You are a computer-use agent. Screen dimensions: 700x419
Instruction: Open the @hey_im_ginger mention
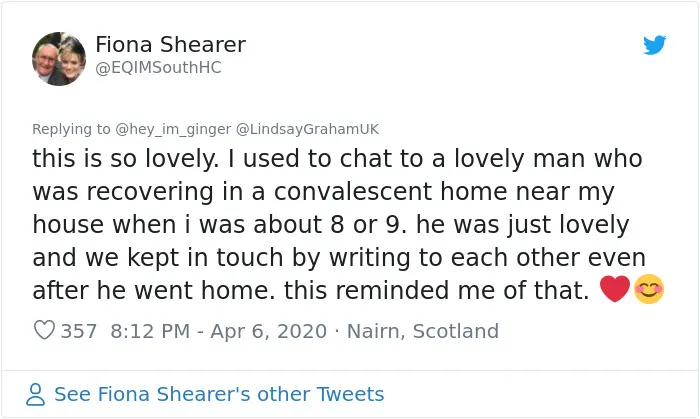(x=173, y=129)
